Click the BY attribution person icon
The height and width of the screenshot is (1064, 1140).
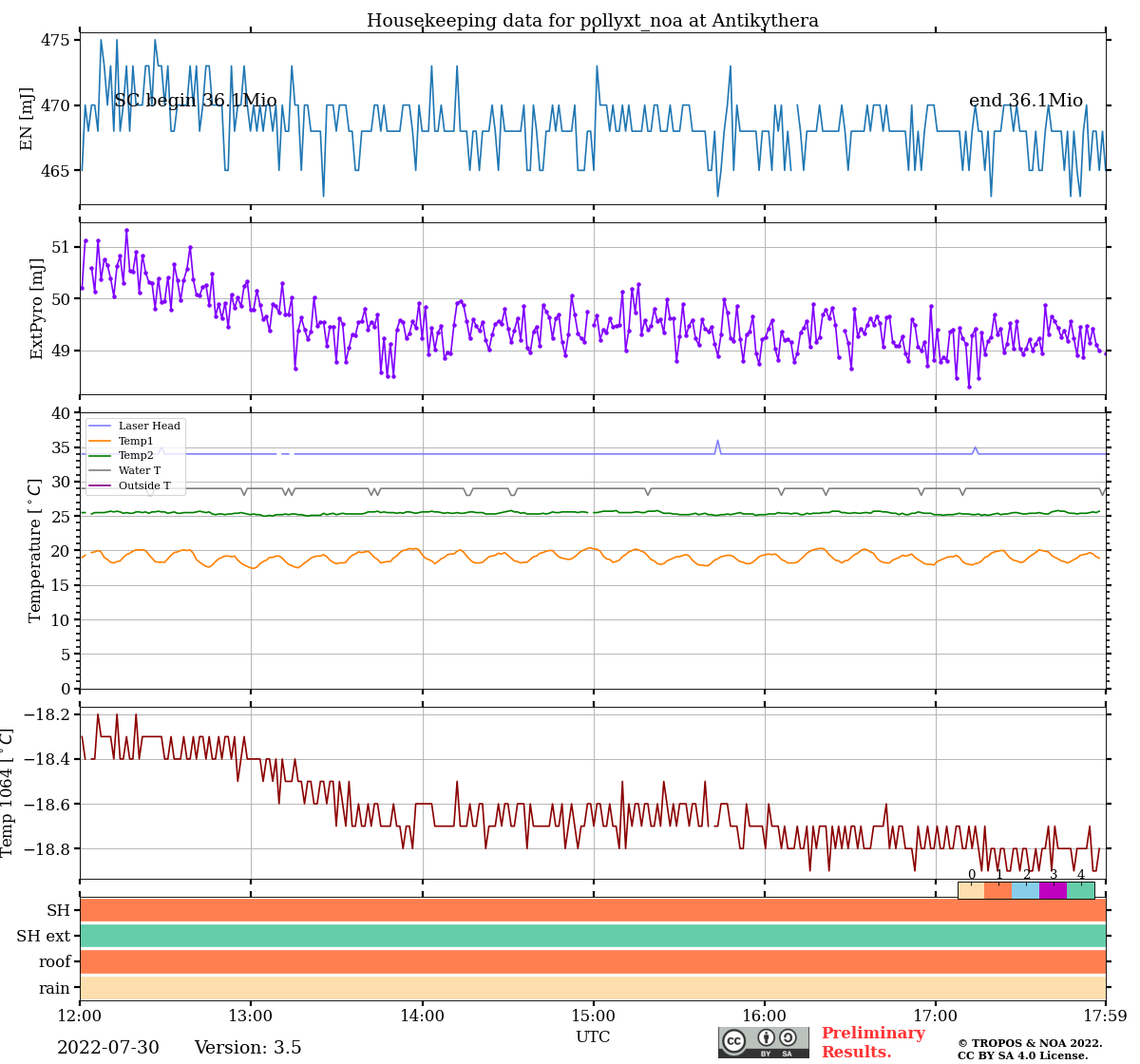pyautogui.click(x=766, y=1037)
